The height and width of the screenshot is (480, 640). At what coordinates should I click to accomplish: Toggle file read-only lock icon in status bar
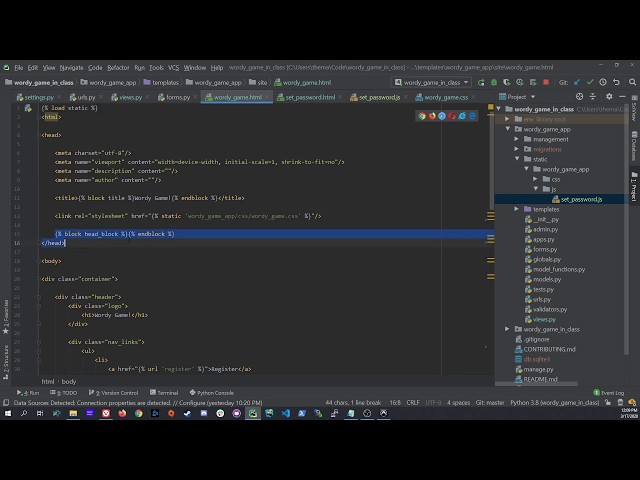point(608,403)
